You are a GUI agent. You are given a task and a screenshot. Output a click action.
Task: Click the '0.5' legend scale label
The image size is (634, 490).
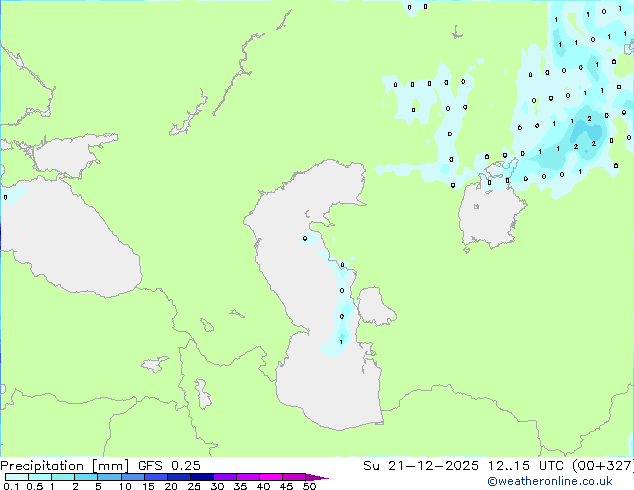(x=35, y=486)
